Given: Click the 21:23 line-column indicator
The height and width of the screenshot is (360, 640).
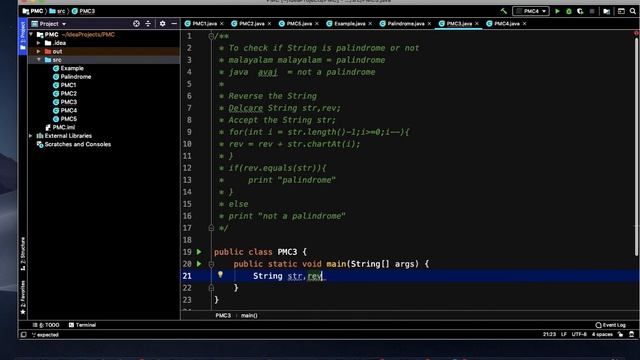Looking at the screenshot, I should coord(549,334).
